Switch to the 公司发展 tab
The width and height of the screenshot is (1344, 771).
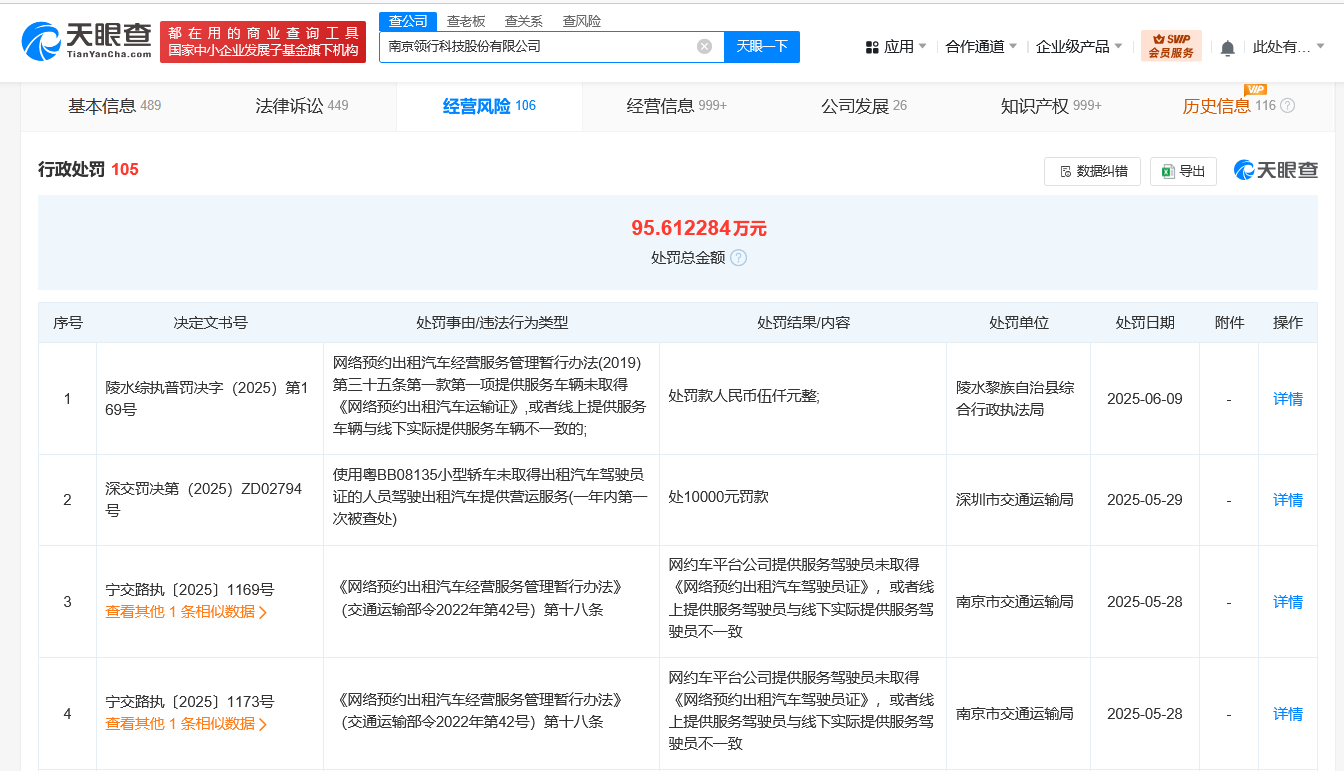(x=864, y=106)
